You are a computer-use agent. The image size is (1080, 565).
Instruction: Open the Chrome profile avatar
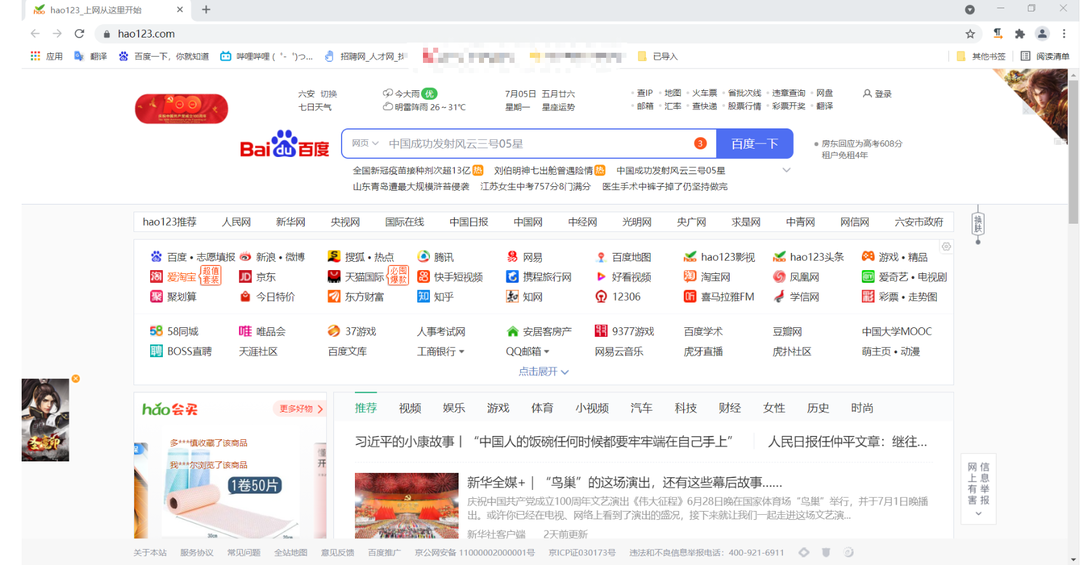[1042, 34]
